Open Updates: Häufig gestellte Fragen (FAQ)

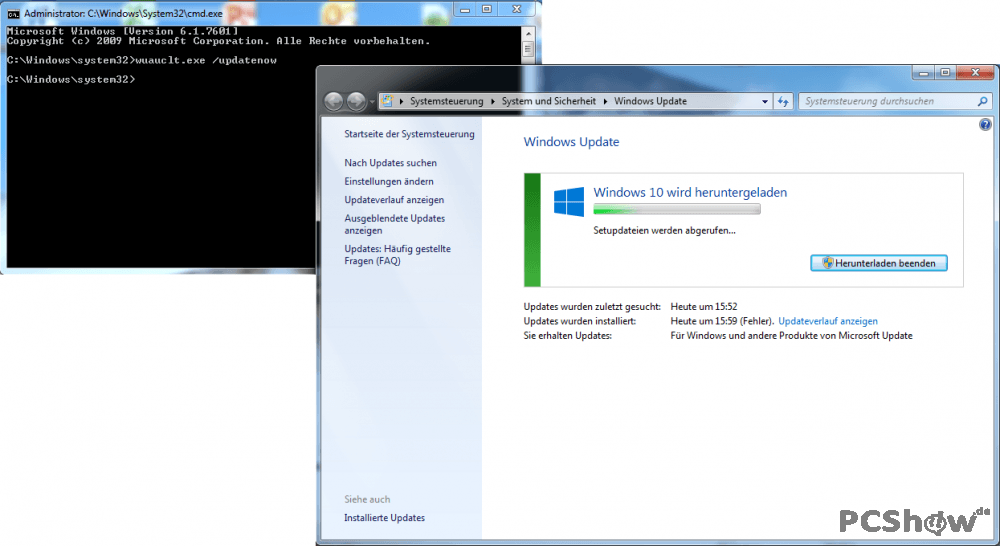click(397, 255)
